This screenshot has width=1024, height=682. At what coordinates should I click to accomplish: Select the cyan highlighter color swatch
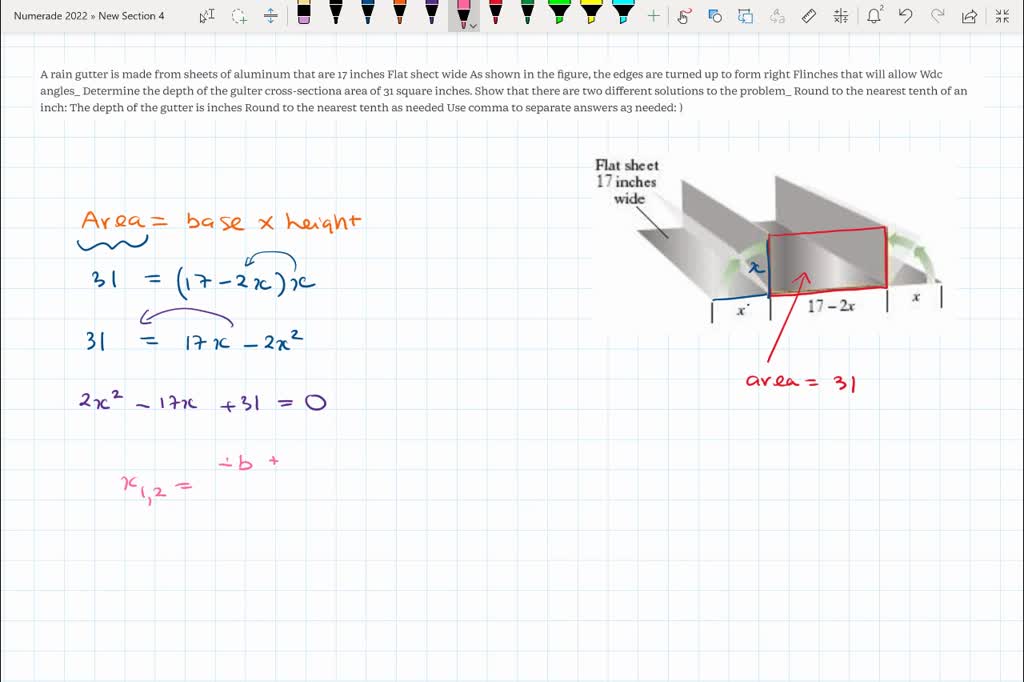620,15
